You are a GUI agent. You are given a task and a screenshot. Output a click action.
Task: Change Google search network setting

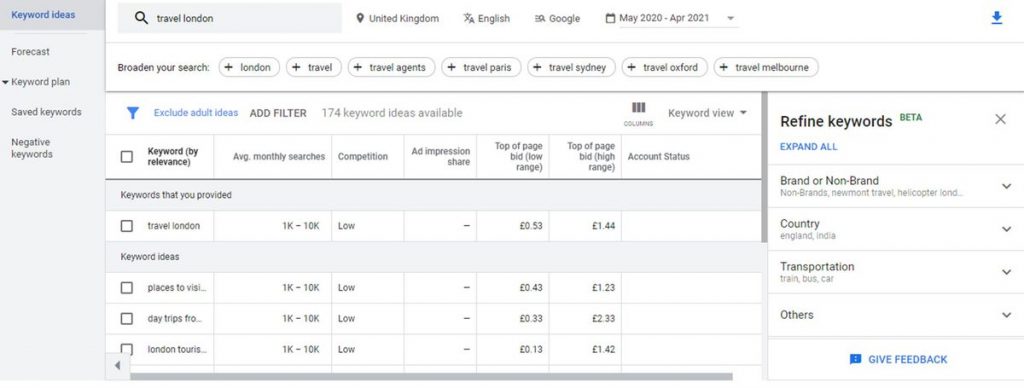coord(557,18)
